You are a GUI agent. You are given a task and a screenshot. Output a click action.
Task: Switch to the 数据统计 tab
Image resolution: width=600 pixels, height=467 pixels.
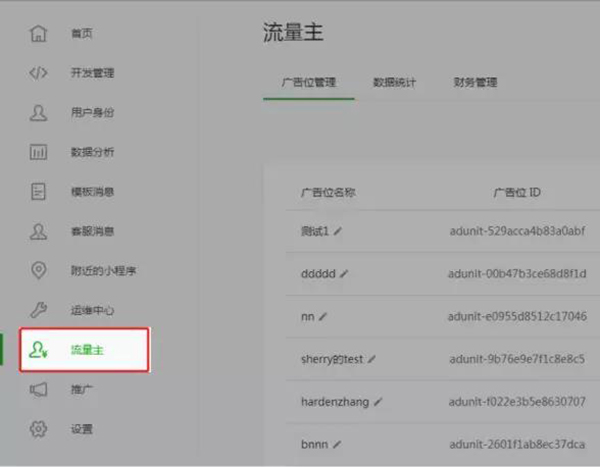tap(394, 82)
